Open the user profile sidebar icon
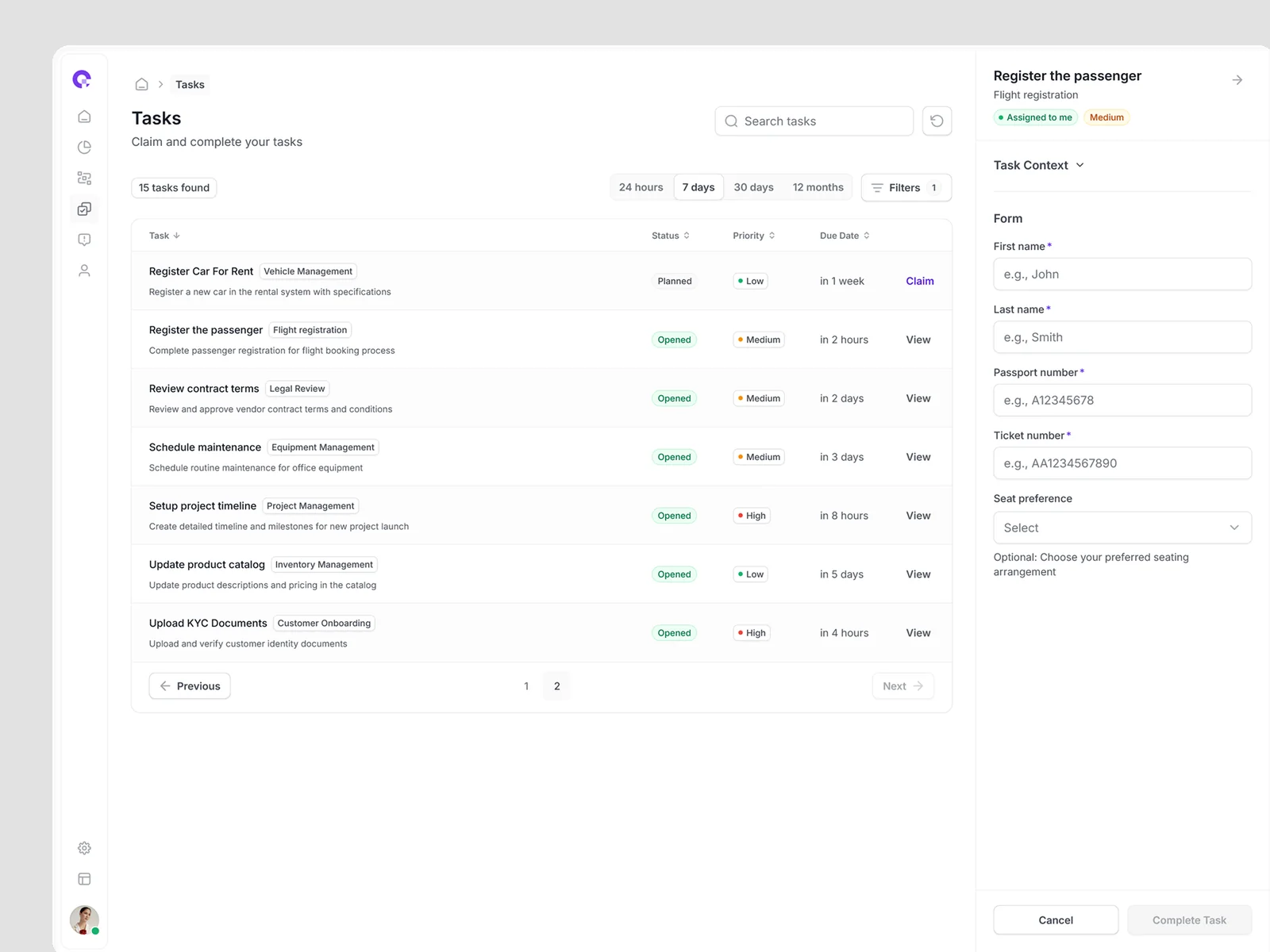Viewport: 1270px width, 952px height. pos(84,271)
